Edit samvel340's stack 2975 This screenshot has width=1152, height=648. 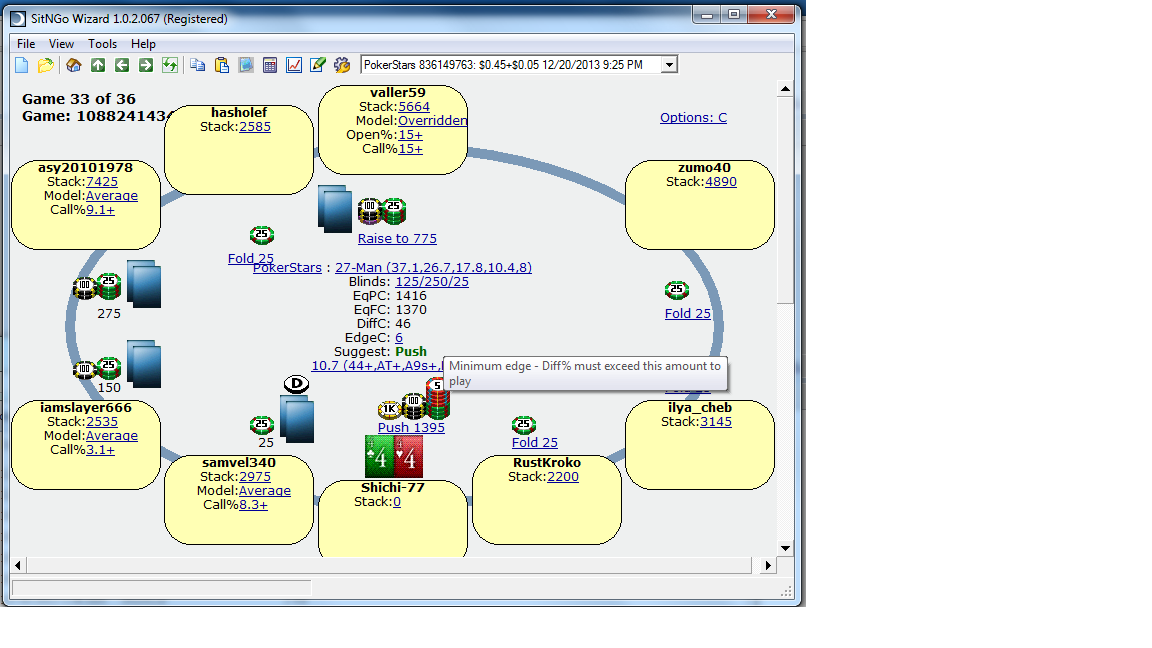pos(255,477)
